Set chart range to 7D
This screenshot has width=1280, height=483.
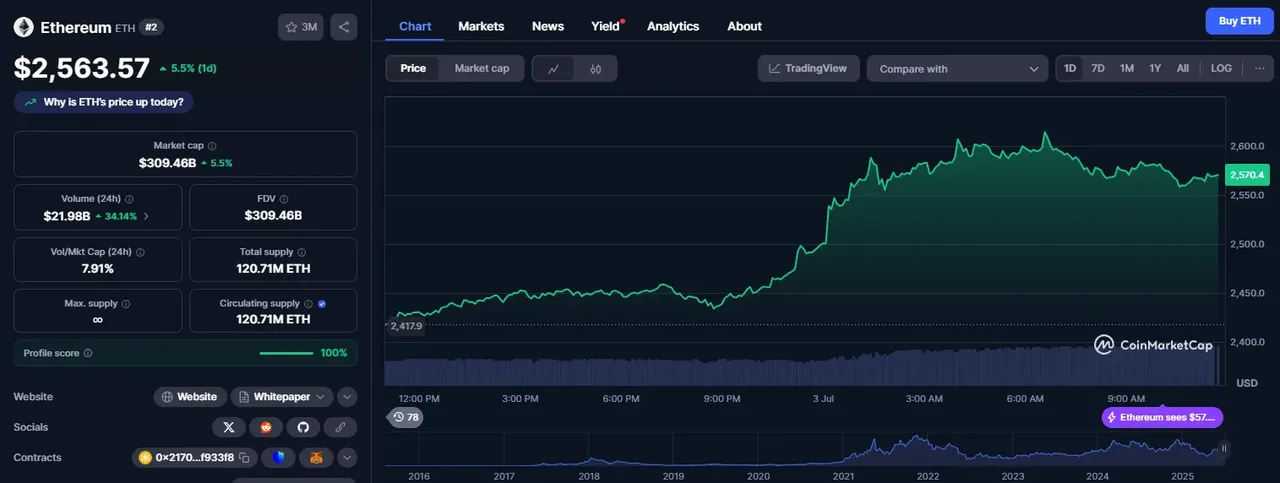click(x=1098, y=68)
